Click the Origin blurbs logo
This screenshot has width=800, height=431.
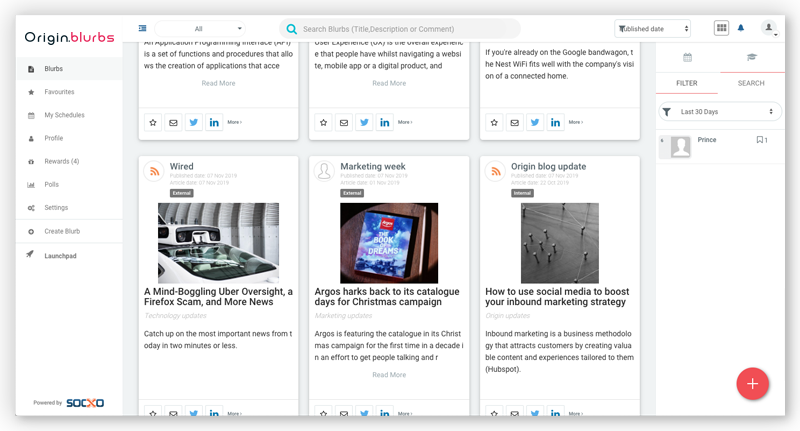point(69,37)
